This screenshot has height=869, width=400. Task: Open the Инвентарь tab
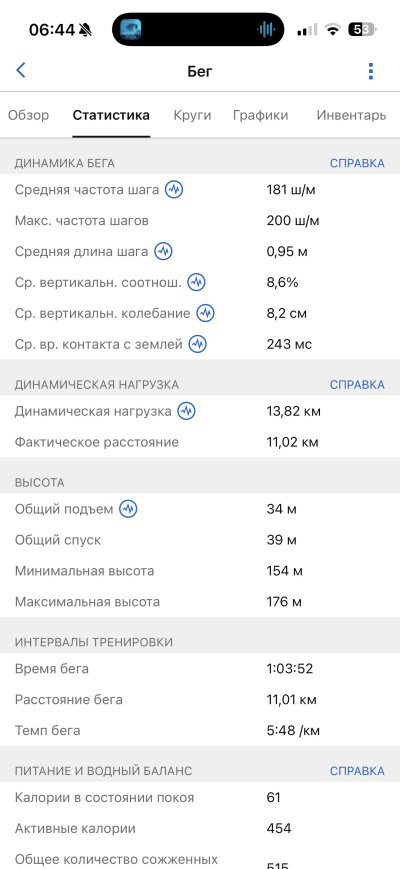[351, 115]
